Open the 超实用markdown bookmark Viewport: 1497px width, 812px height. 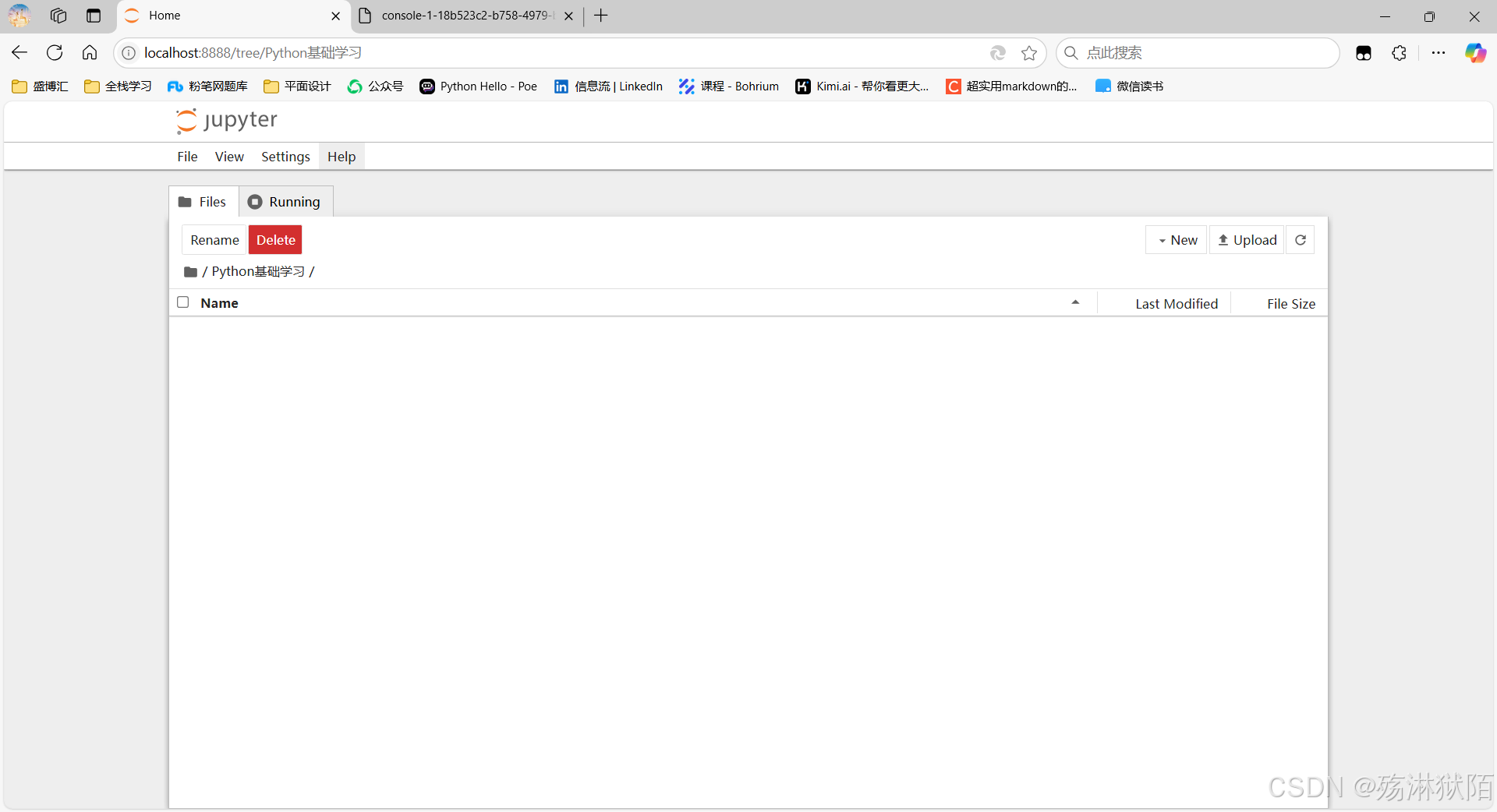(x=1011, y=86)
